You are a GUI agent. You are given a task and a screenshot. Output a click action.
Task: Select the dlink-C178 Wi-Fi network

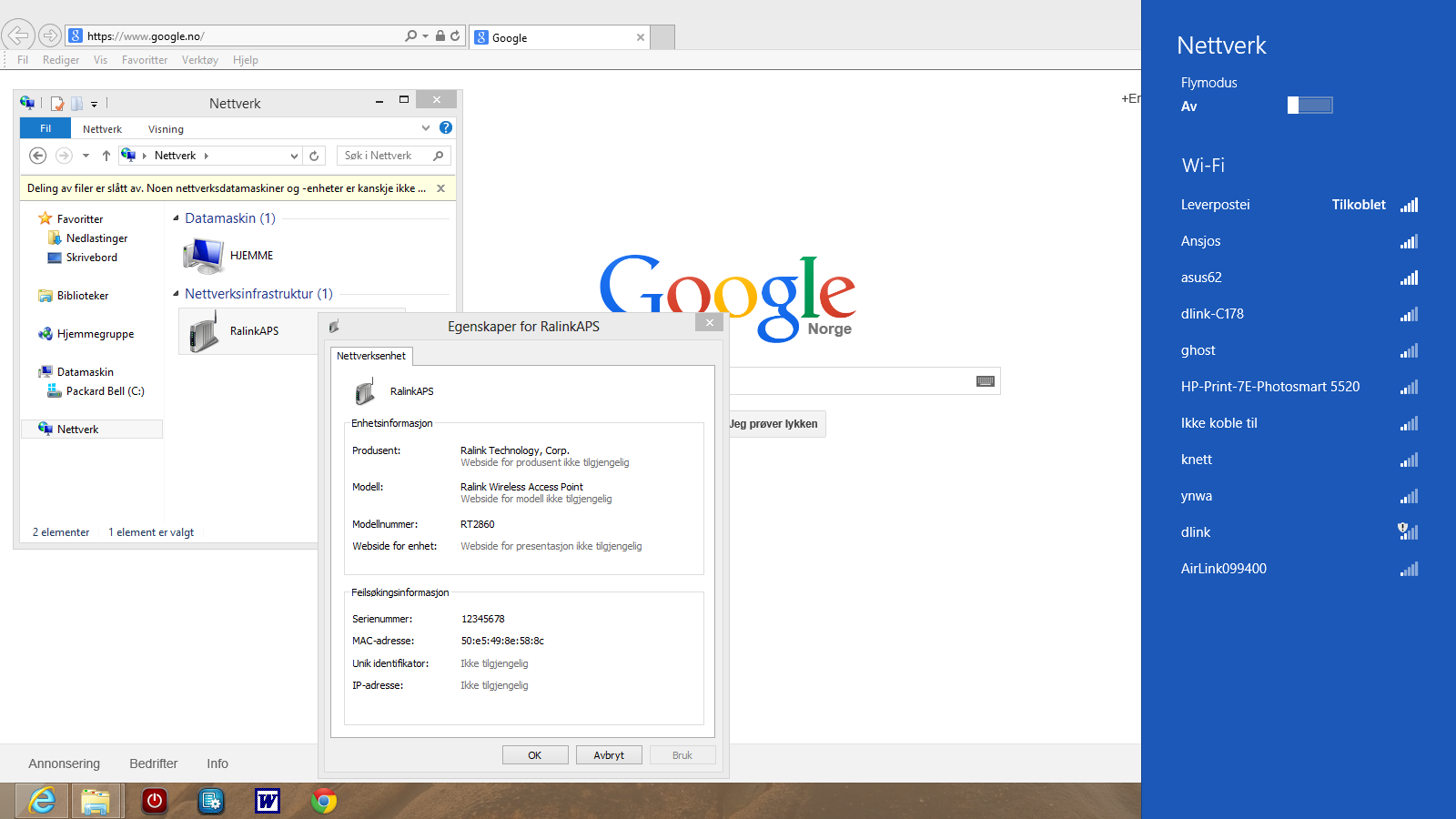[x=1299, y=314]
